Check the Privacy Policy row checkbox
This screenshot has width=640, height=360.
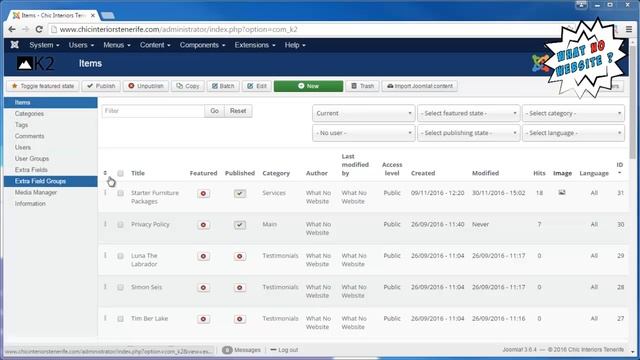[x=120, y=224]
